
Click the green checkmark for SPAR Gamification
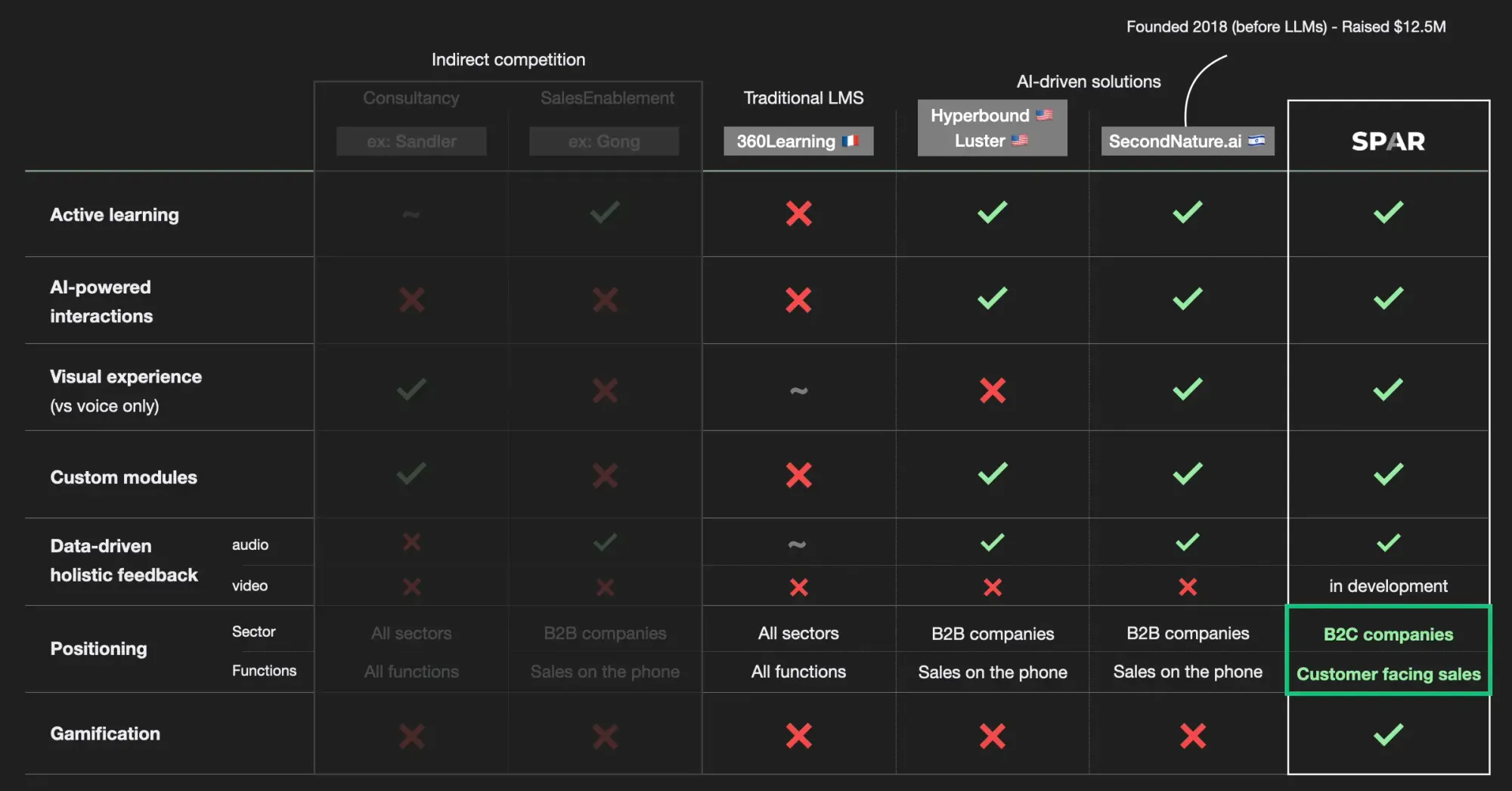[x=1387, y=734]
